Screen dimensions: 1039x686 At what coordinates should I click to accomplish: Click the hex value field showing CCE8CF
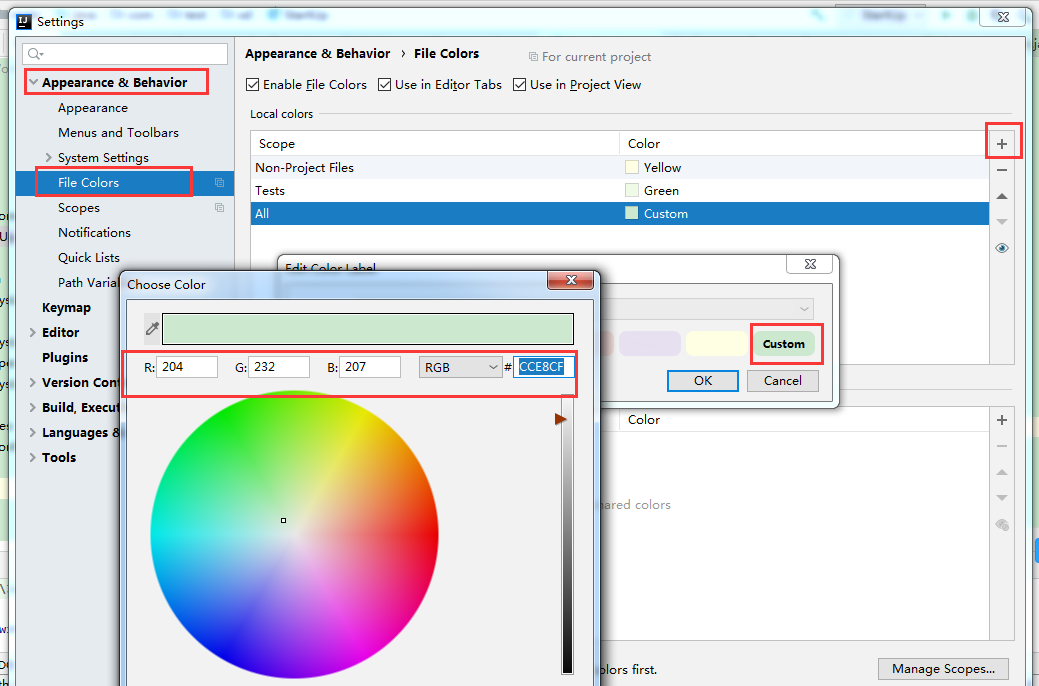tap(541, 366)
